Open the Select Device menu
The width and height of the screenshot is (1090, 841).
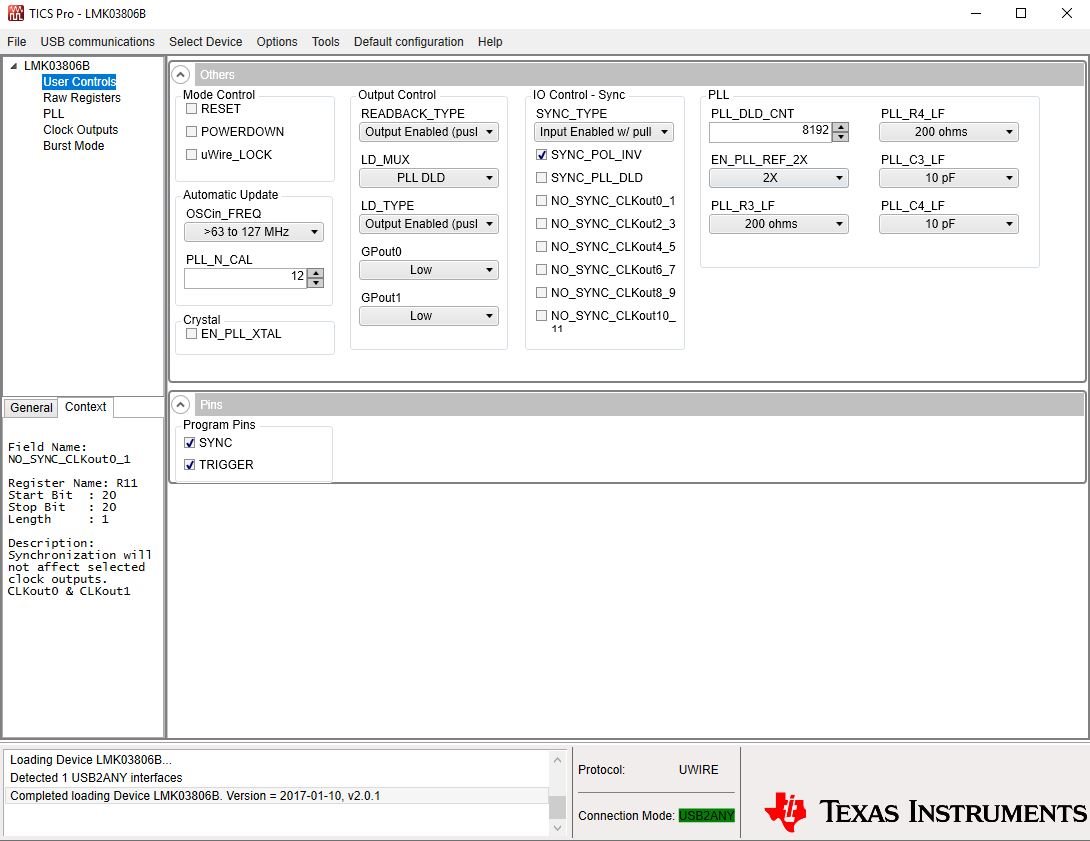206,42
